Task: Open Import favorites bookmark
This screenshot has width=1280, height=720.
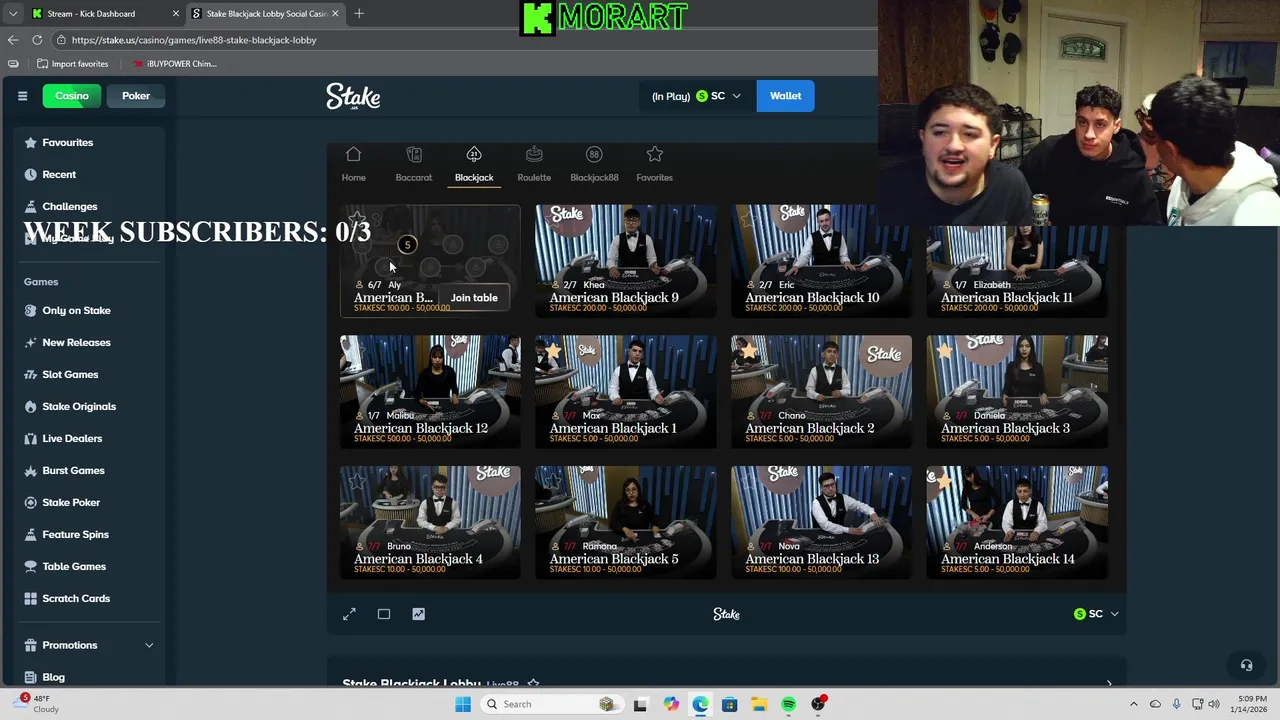Action: 72,64
